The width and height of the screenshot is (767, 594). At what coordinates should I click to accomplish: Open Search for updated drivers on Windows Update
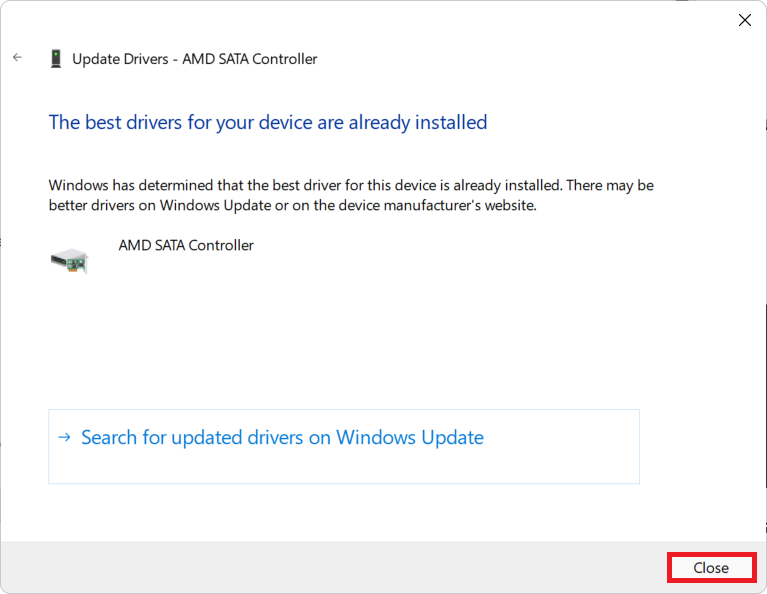point(282,438)
